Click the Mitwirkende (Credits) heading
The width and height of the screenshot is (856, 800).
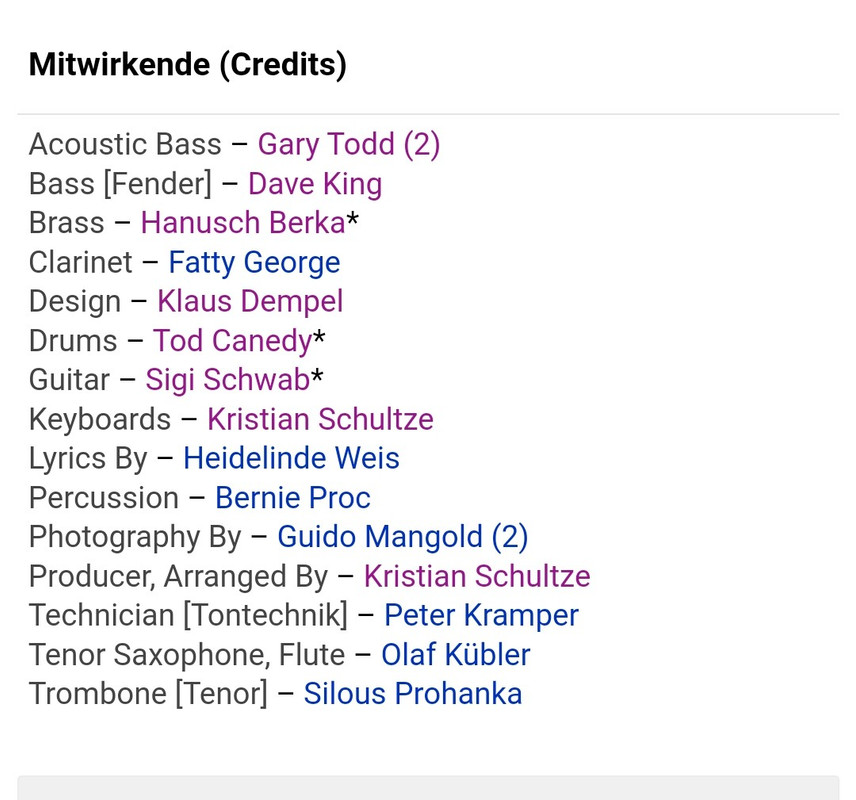(188, 65)
